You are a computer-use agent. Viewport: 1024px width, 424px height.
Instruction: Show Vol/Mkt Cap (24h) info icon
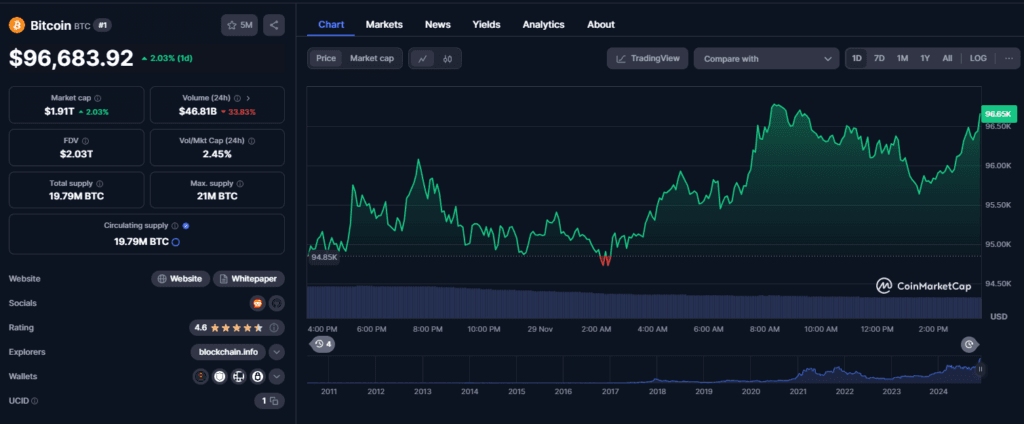click(x=251, y=141)
